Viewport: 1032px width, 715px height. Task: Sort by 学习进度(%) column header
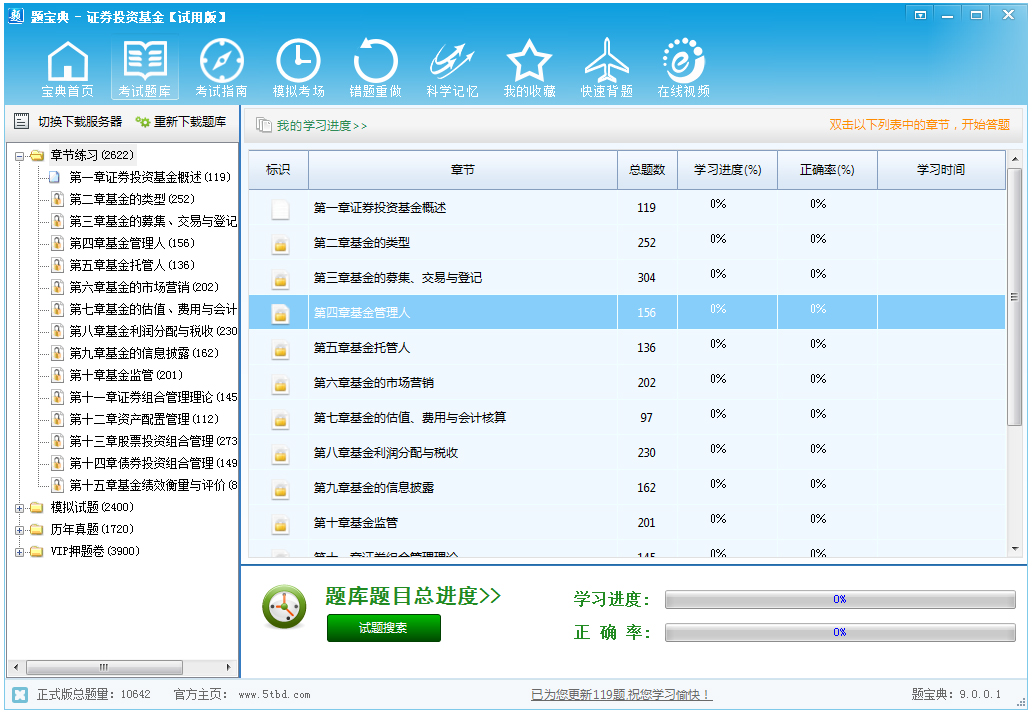pos(727,170)
